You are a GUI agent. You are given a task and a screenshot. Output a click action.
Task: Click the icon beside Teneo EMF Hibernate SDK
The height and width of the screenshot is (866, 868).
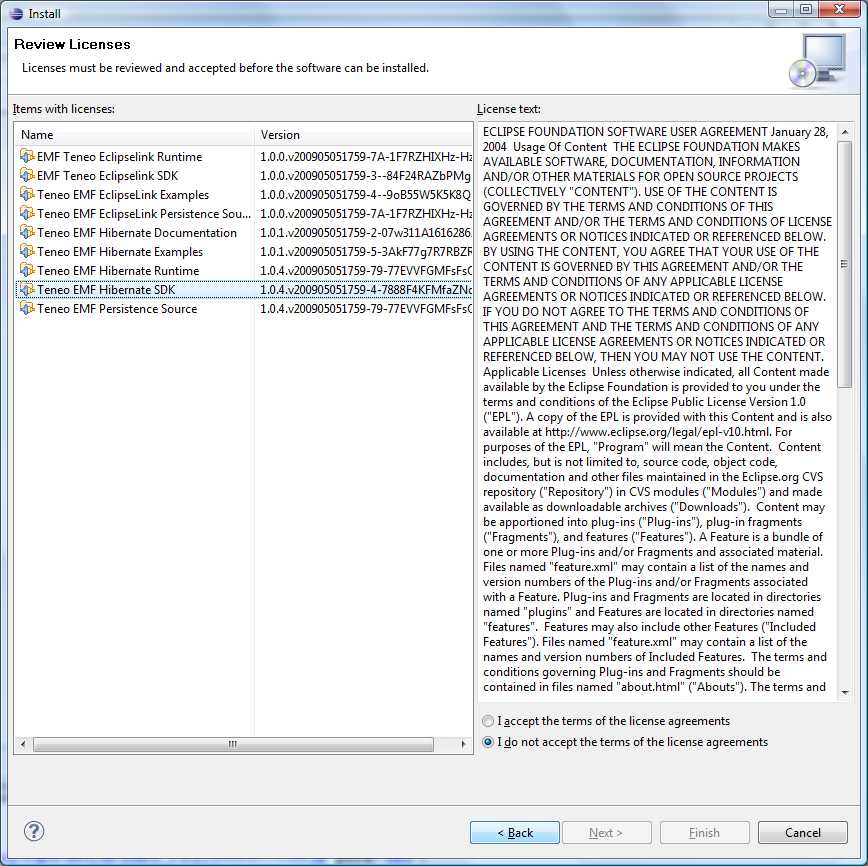27,289
